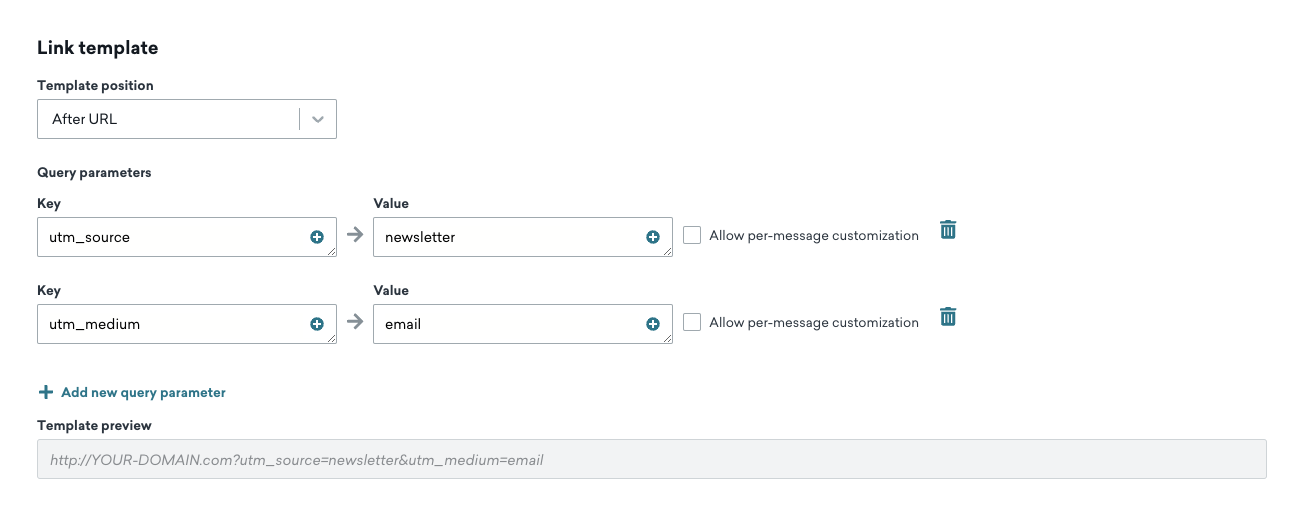Click the plus icon inside the utm_source key field
1293x508 pixels.
coord(317,238)
